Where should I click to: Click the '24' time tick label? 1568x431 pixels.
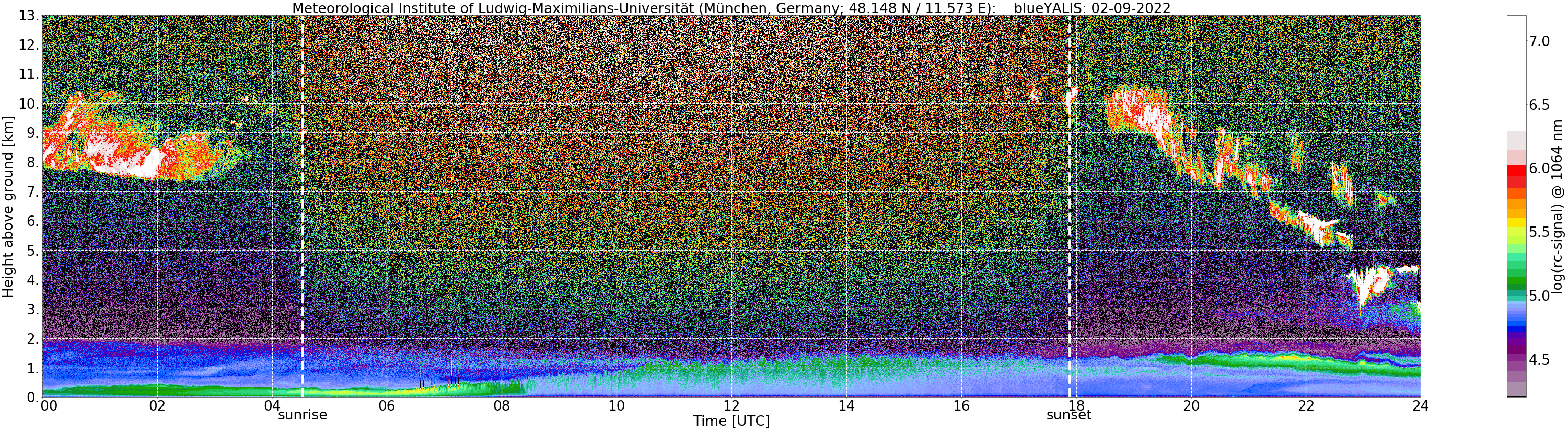coord(1421,405)
